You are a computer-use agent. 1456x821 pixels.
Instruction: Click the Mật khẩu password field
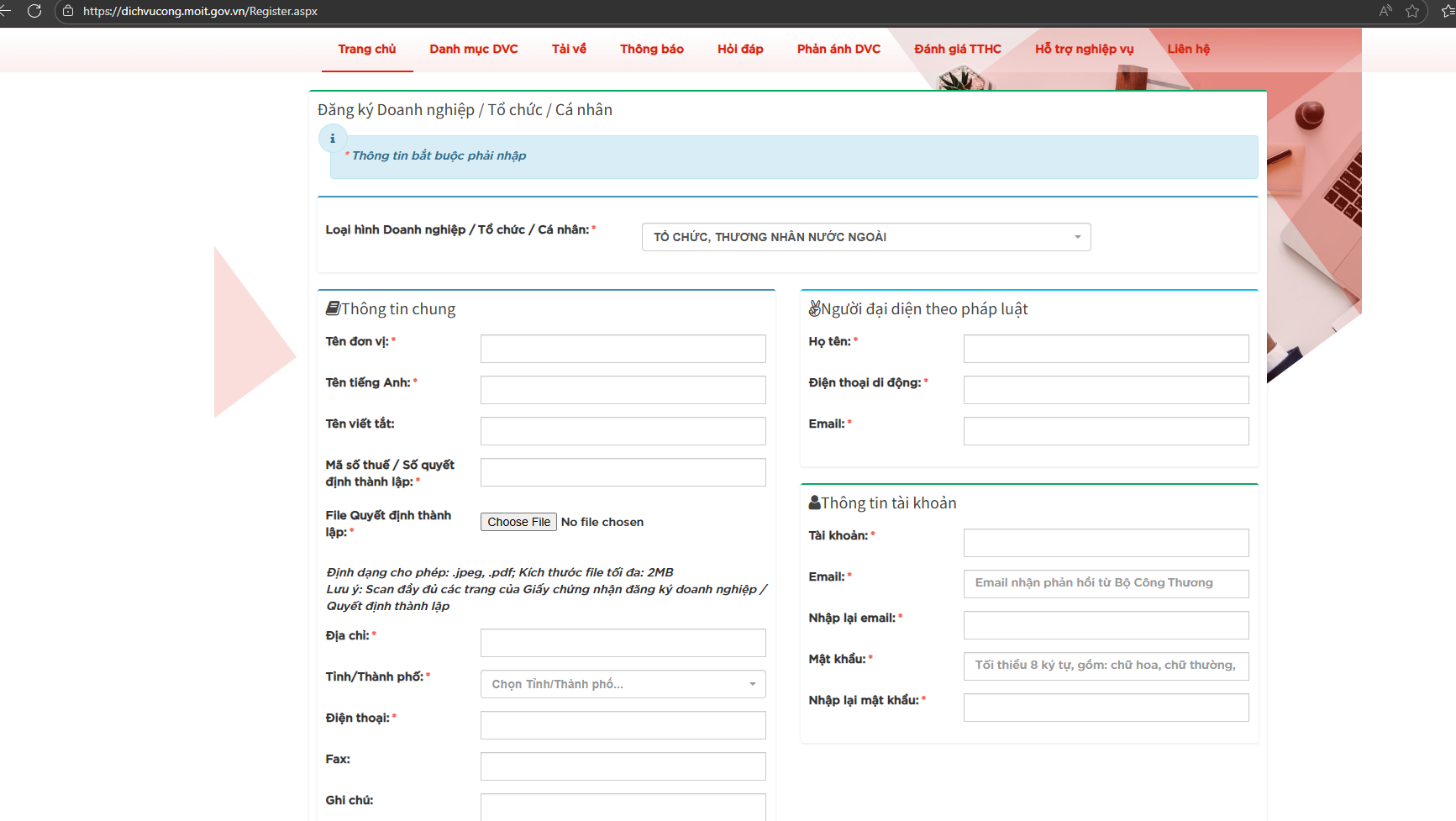point(1106,666)
